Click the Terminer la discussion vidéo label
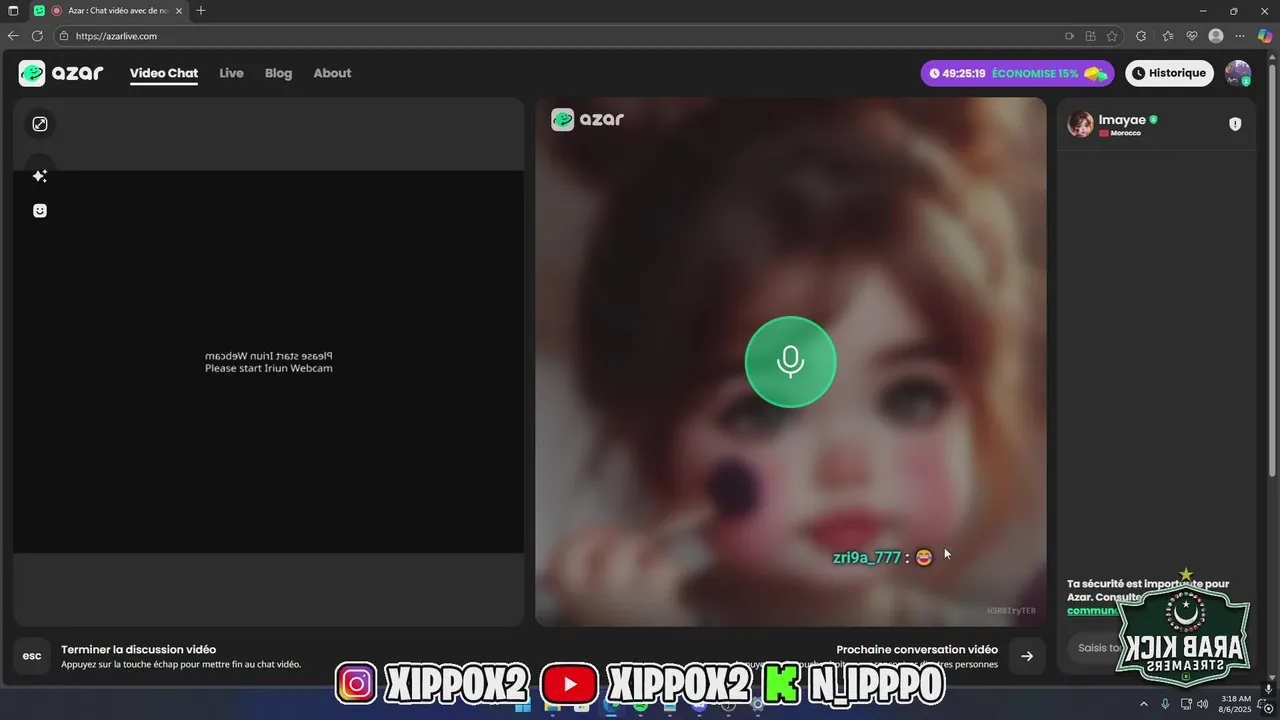The width and height of the screenshot is (1280, 720). coord(138,650)
